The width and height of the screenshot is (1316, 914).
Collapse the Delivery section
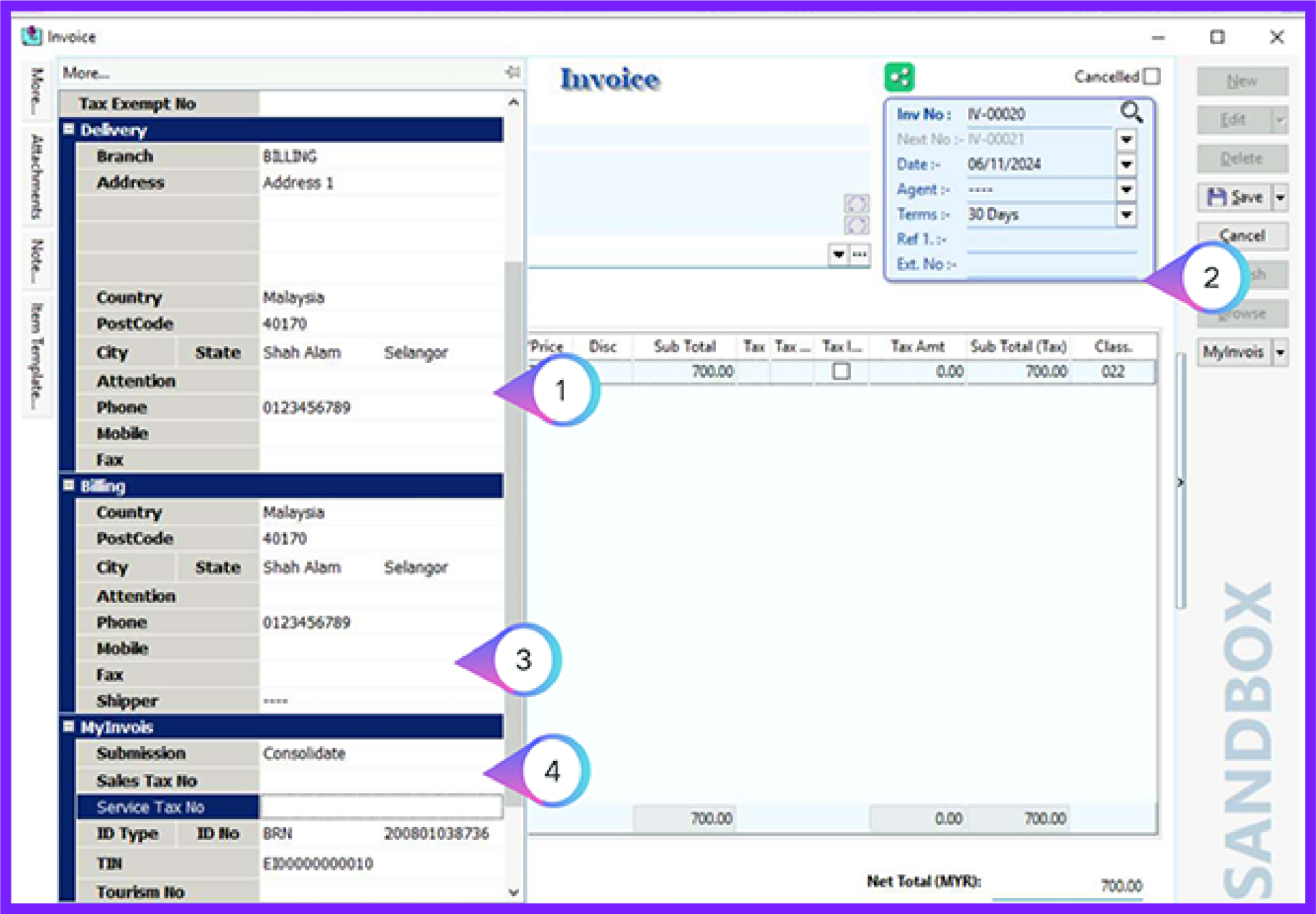(68, 130)
